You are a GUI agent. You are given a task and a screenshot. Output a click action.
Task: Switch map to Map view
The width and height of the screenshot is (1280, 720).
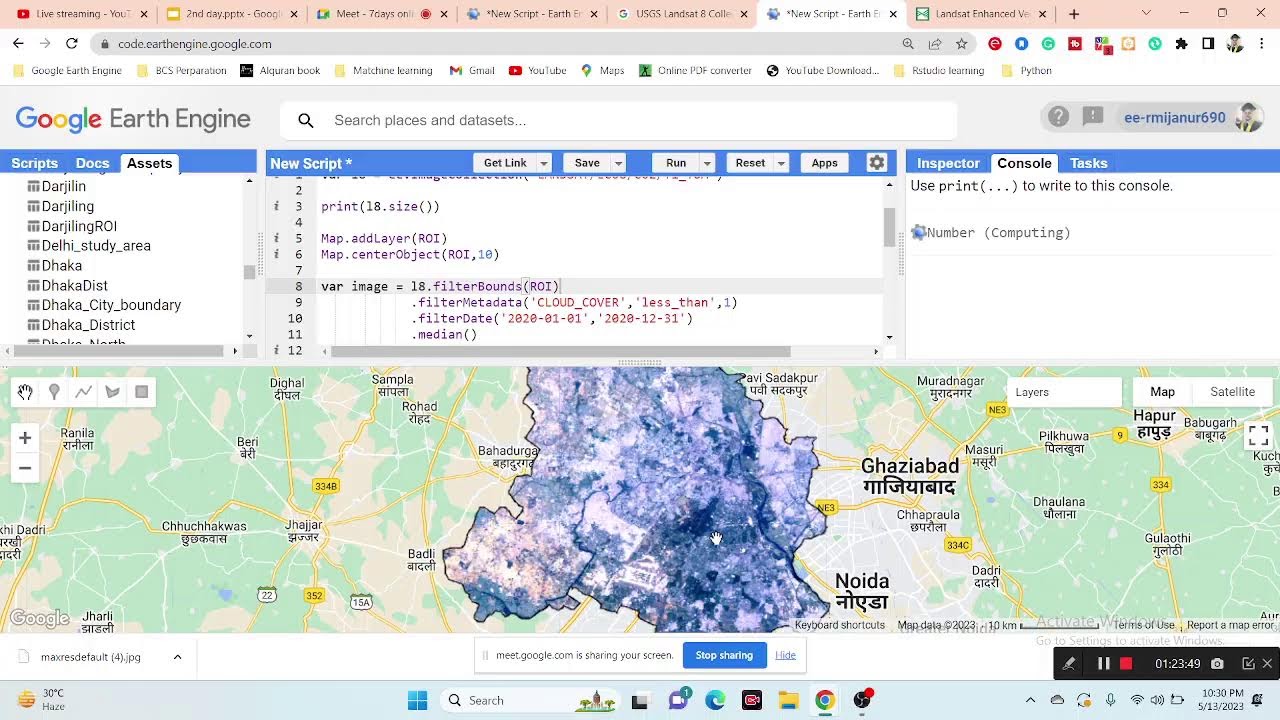[x=1162, y=392]
